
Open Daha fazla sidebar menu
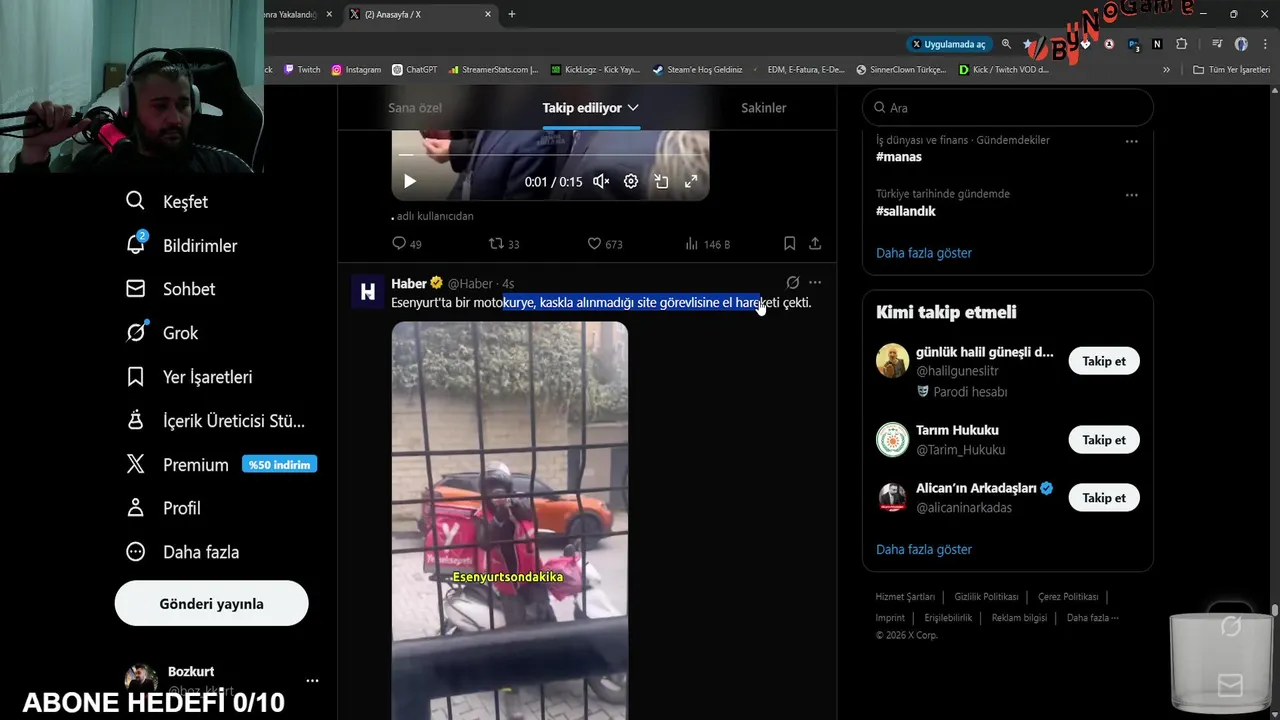click(x=182, y=552)
